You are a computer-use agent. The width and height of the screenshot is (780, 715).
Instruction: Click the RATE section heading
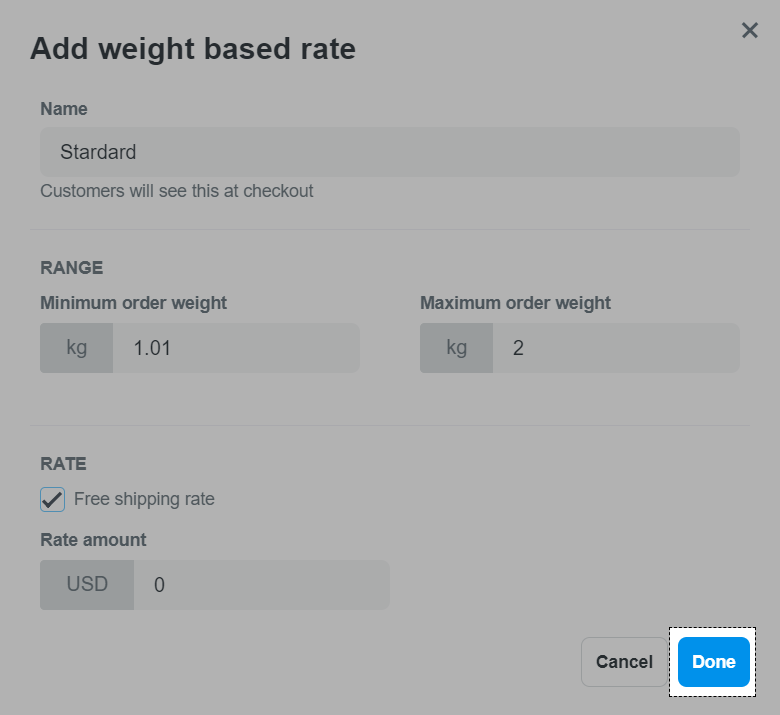click(63, 464)
